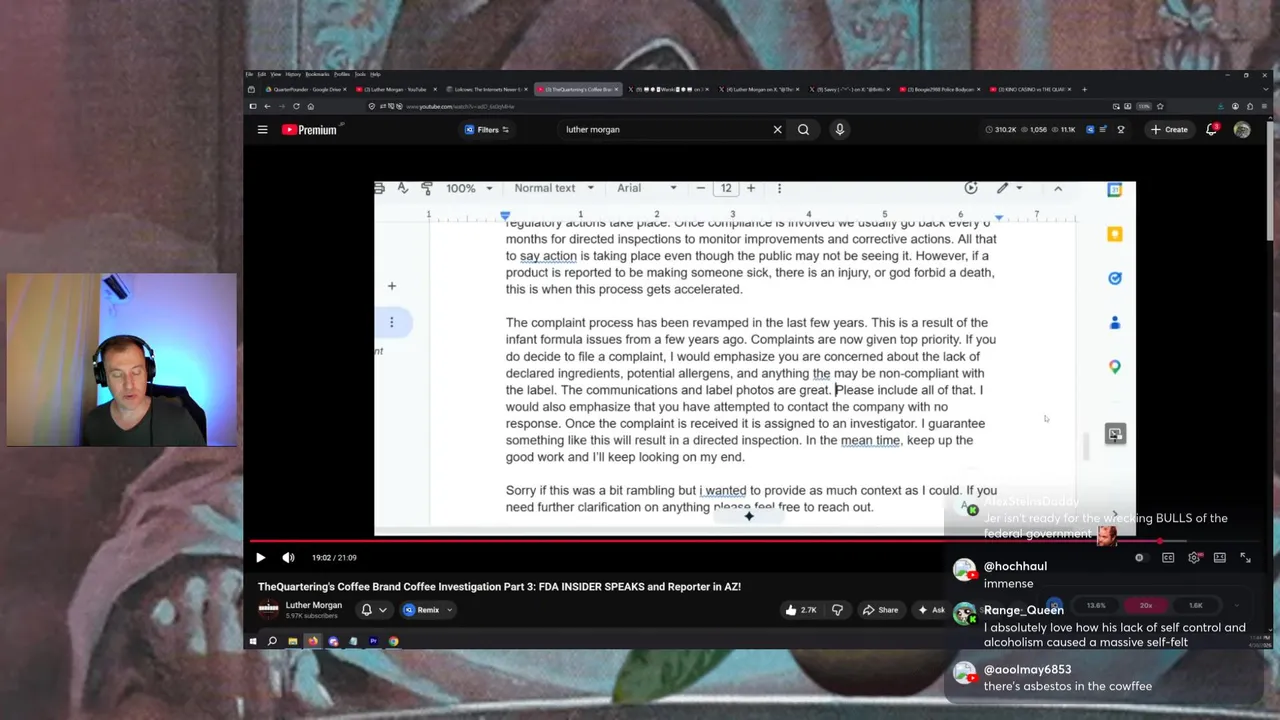Viewport: 1280px width, 720px height.
Task: Switch to the Boogie2988 Police Bodycam tab
Action: pyautogui.click(x=938, y=89)
